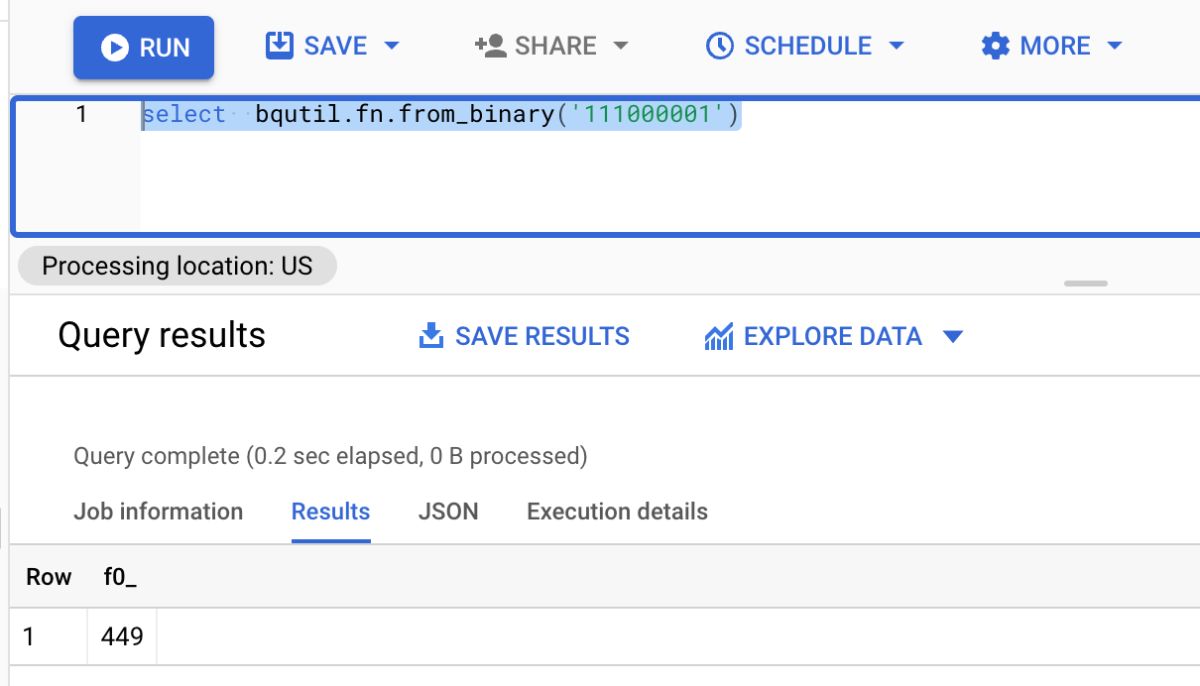Click the Explore Data chart icon
Screen dimensions: 1200x686
719,337
